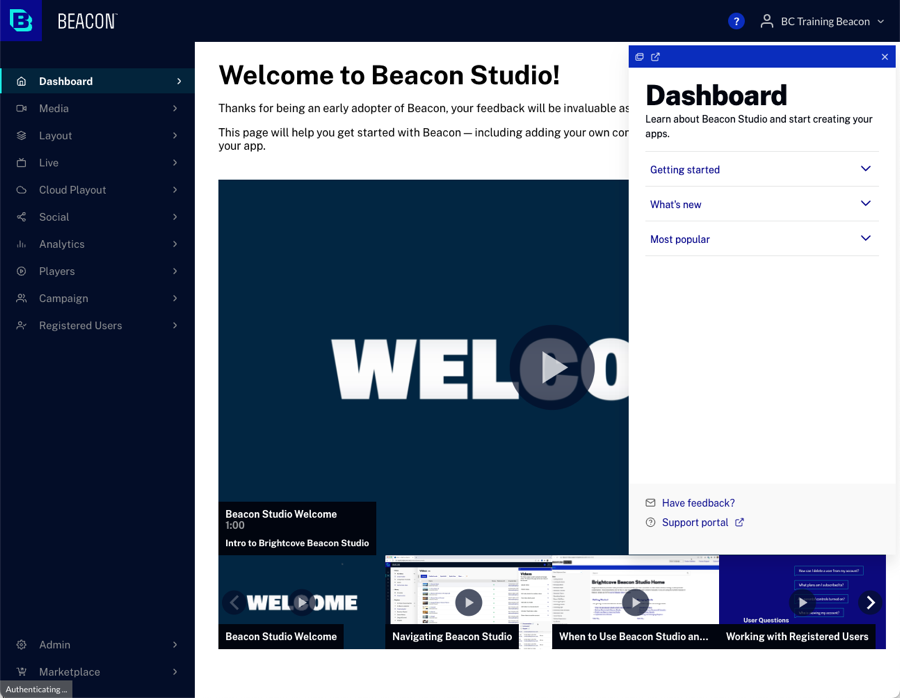The image size is (900, 698).
Task: Expand the Most popular section
Action: pos(762,239)
